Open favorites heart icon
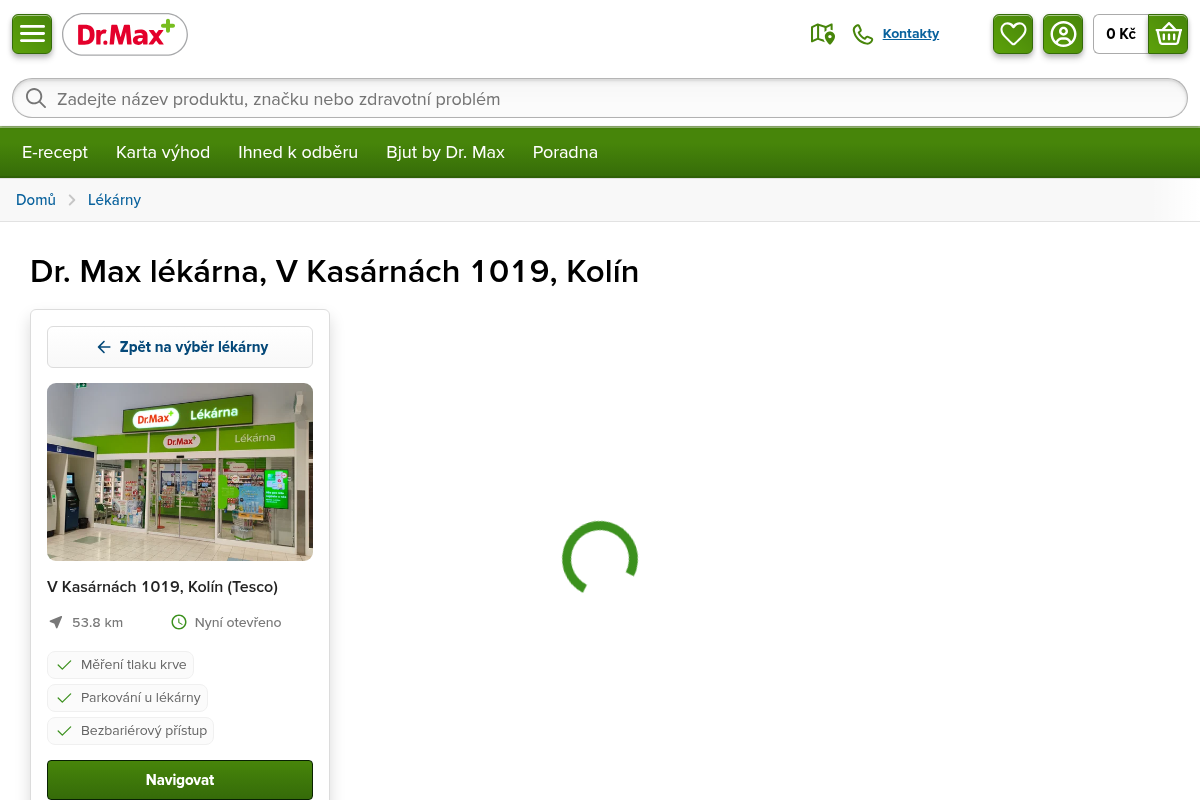 (1013, 34)
